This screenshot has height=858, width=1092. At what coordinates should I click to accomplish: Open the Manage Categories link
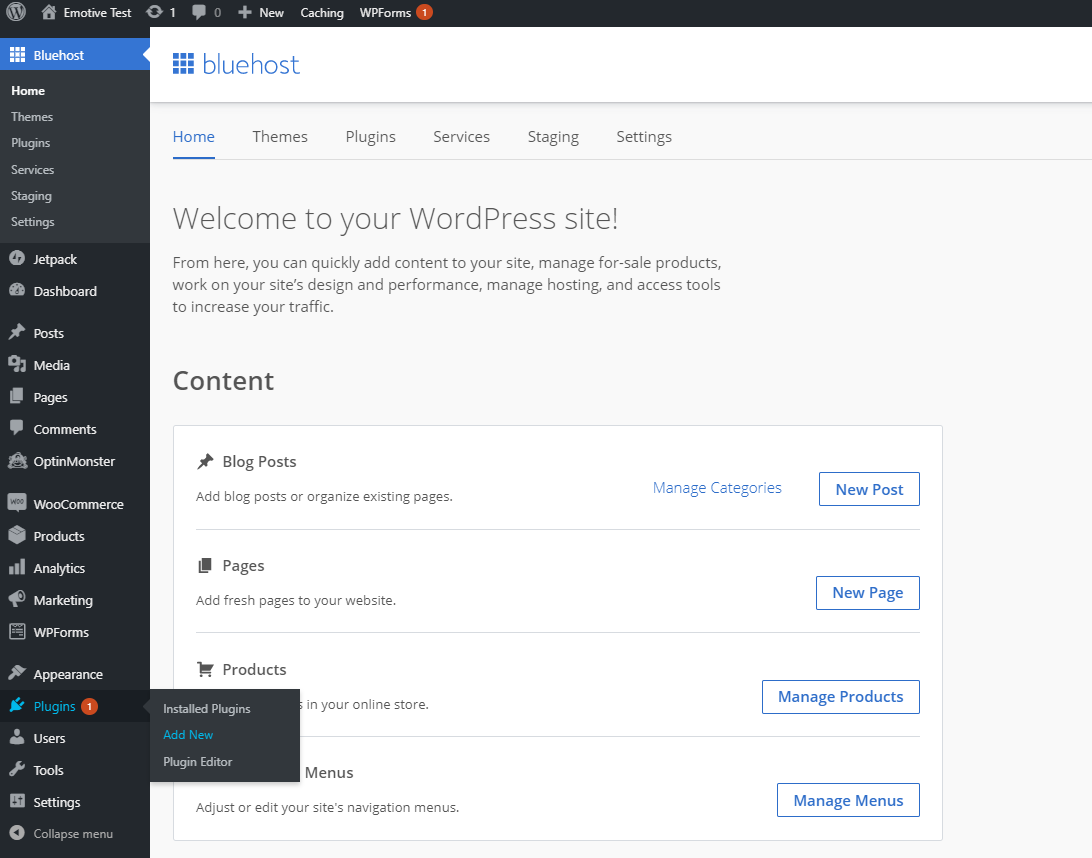[x=717, y=487]
